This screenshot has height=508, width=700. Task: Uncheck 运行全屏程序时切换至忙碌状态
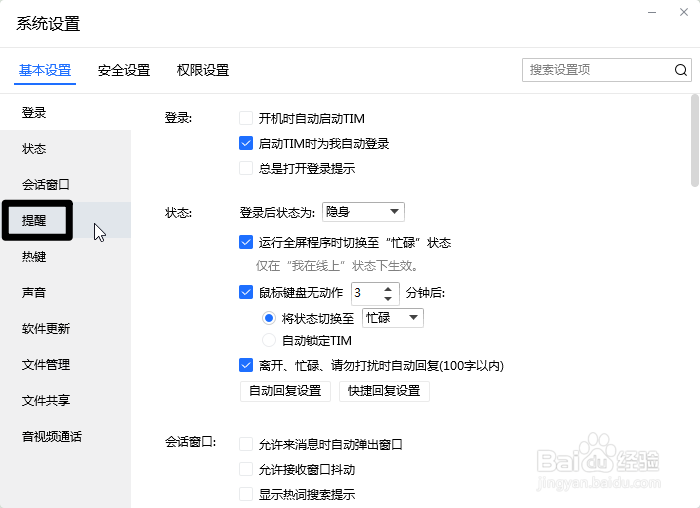click(246, 242)
